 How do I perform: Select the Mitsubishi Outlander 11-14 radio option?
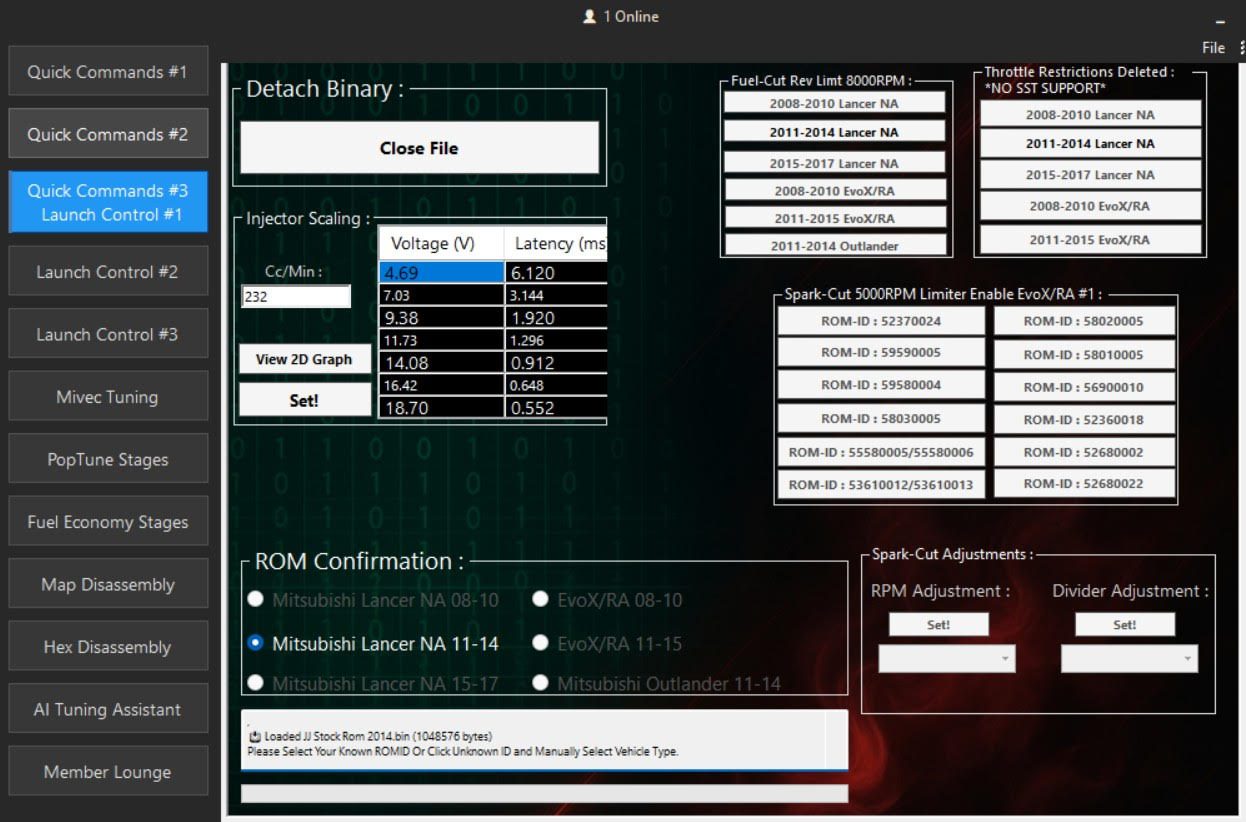[541, 683]
